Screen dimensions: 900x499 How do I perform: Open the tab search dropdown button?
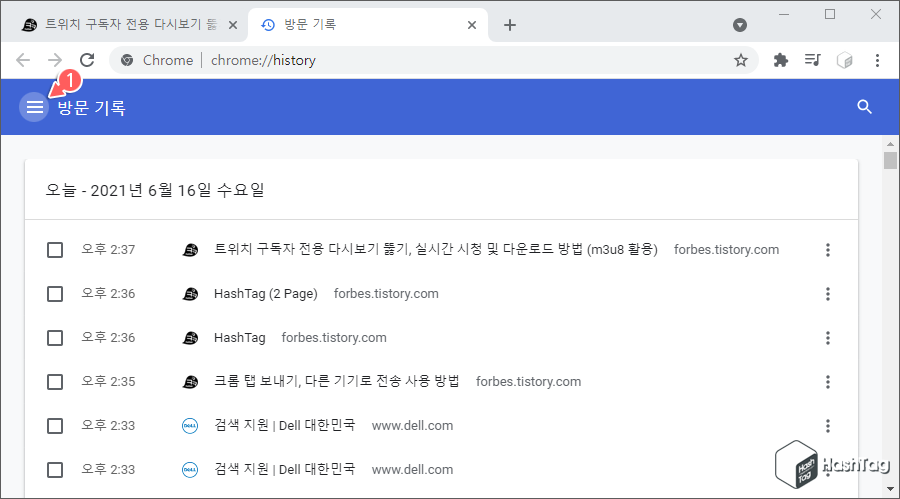(x=740, y=25)
